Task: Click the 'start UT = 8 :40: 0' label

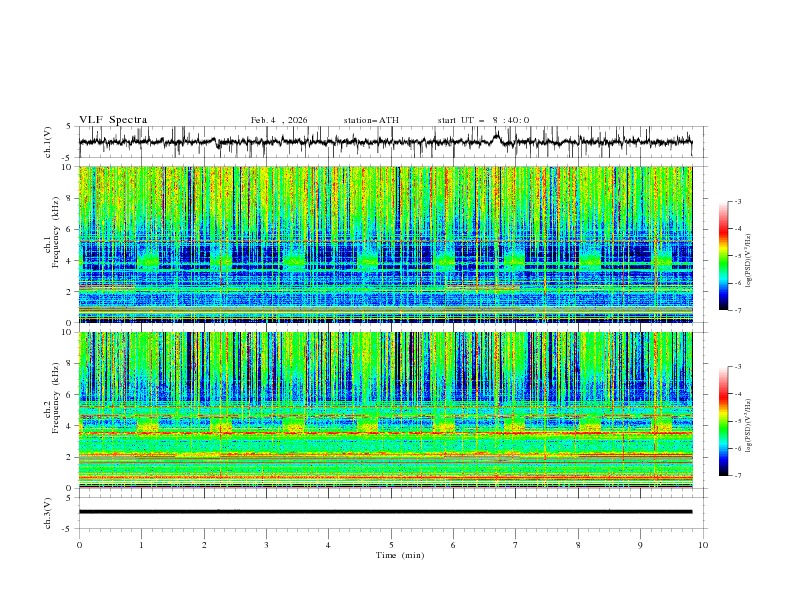Action: (483, 120)
